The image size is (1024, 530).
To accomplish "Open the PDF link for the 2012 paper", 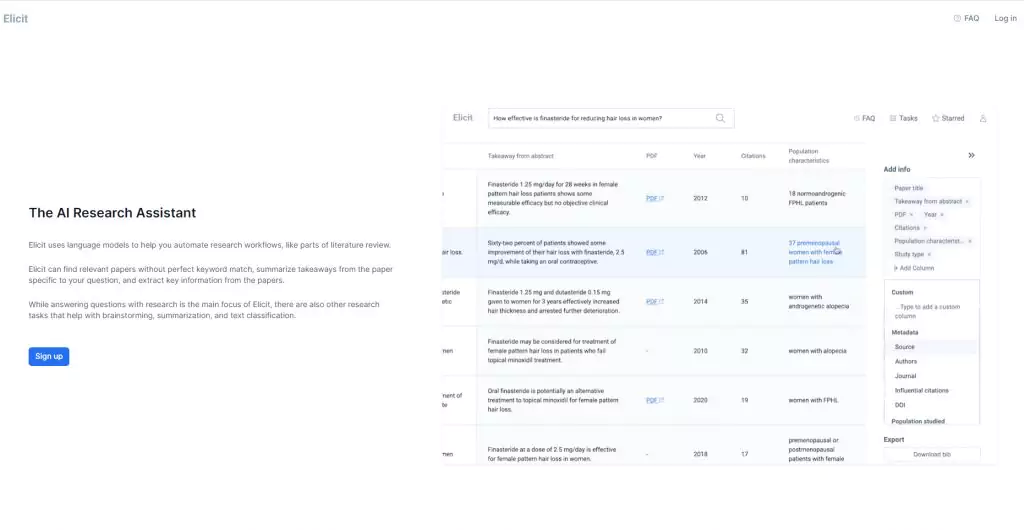I will pos(654,198).
